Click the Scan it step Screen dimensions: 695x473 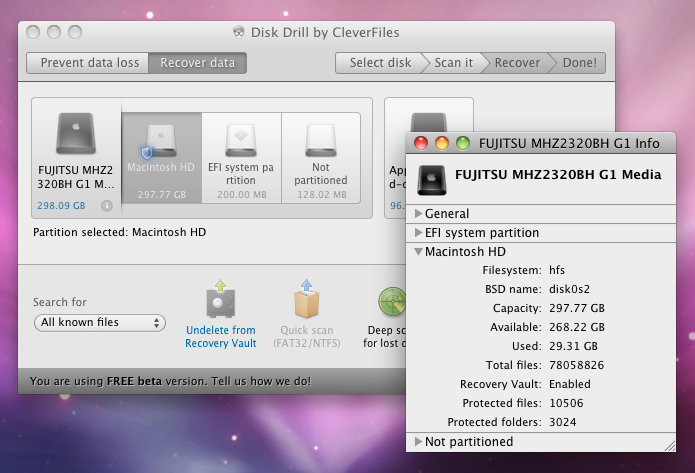tap(453, 63)
